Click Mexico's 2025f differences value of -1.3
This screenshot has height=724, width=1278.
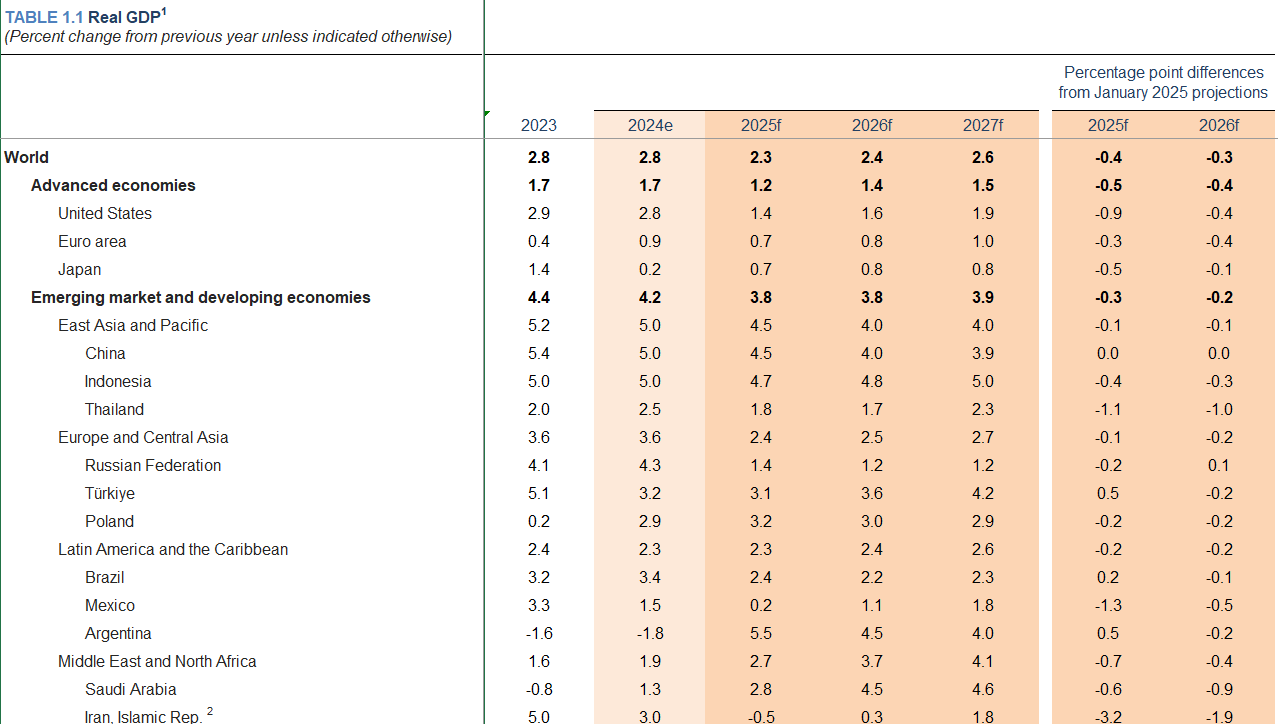point(1108,605)
